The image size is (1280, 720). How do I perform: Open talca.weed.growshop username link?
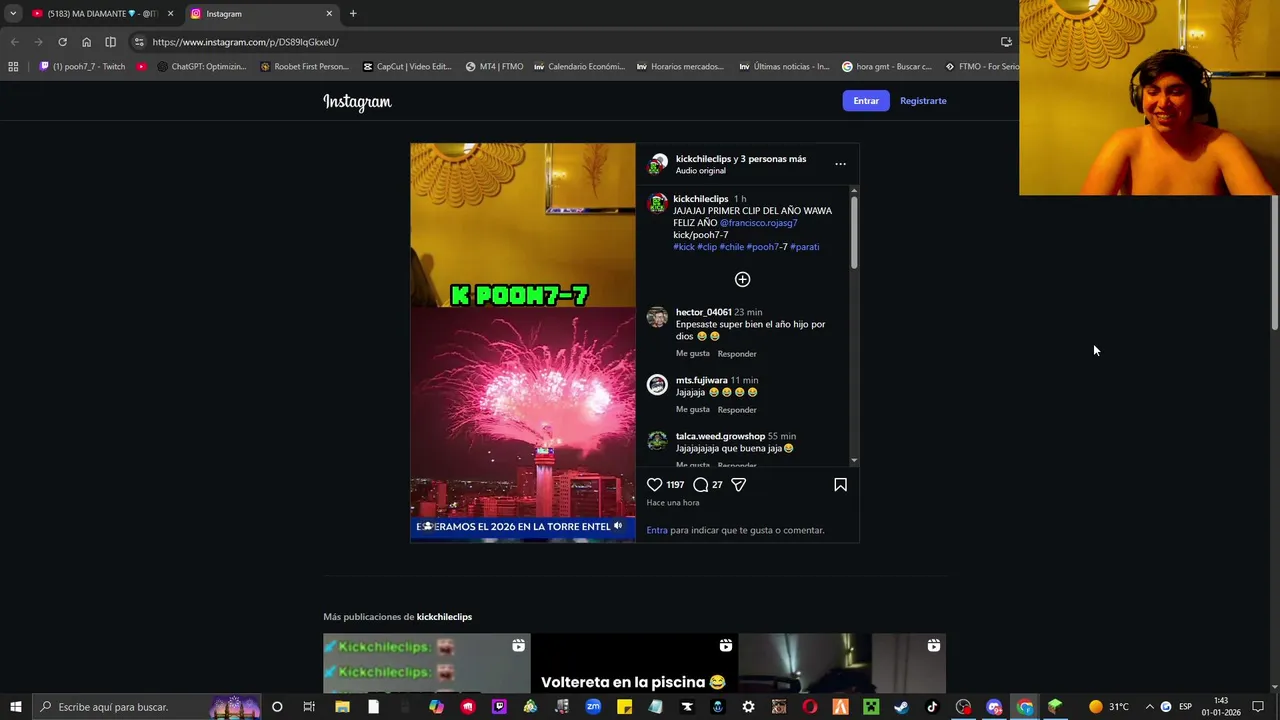click(720, 437)
